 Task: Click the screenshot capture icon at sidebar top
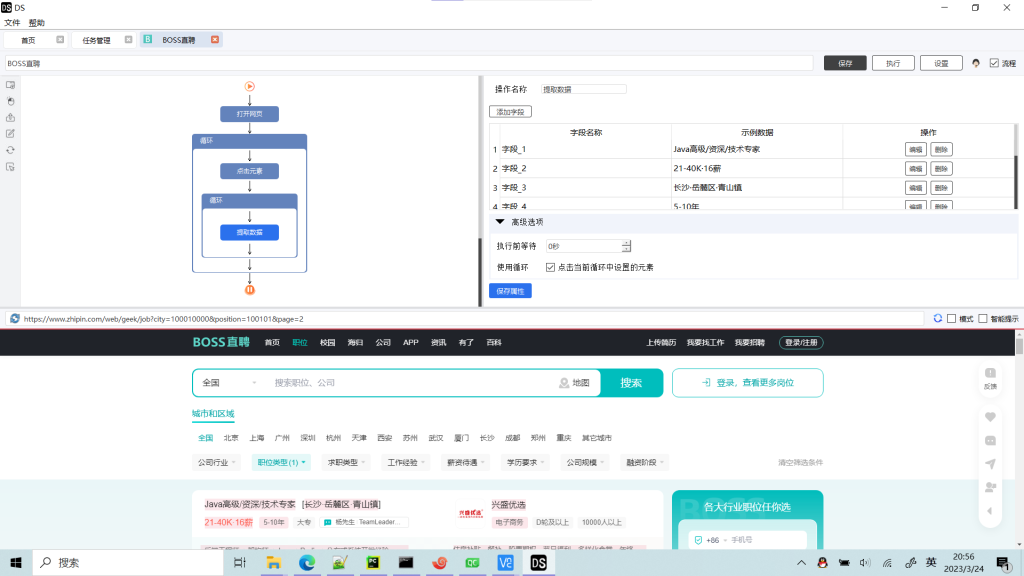10,85
